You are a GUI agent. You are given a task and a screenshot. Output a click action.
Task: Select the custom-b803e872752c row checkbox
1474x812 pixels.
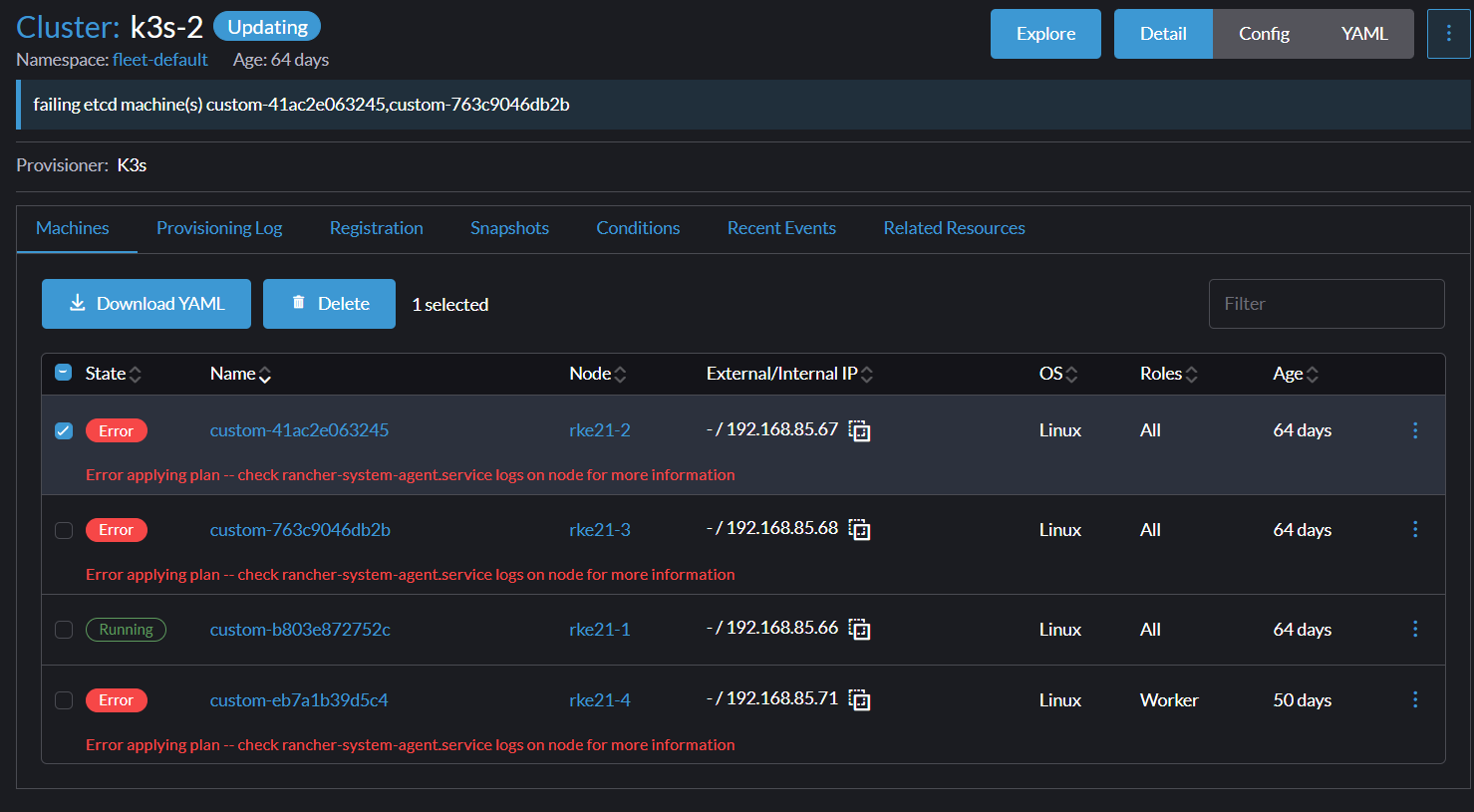(x=63, y=630)
